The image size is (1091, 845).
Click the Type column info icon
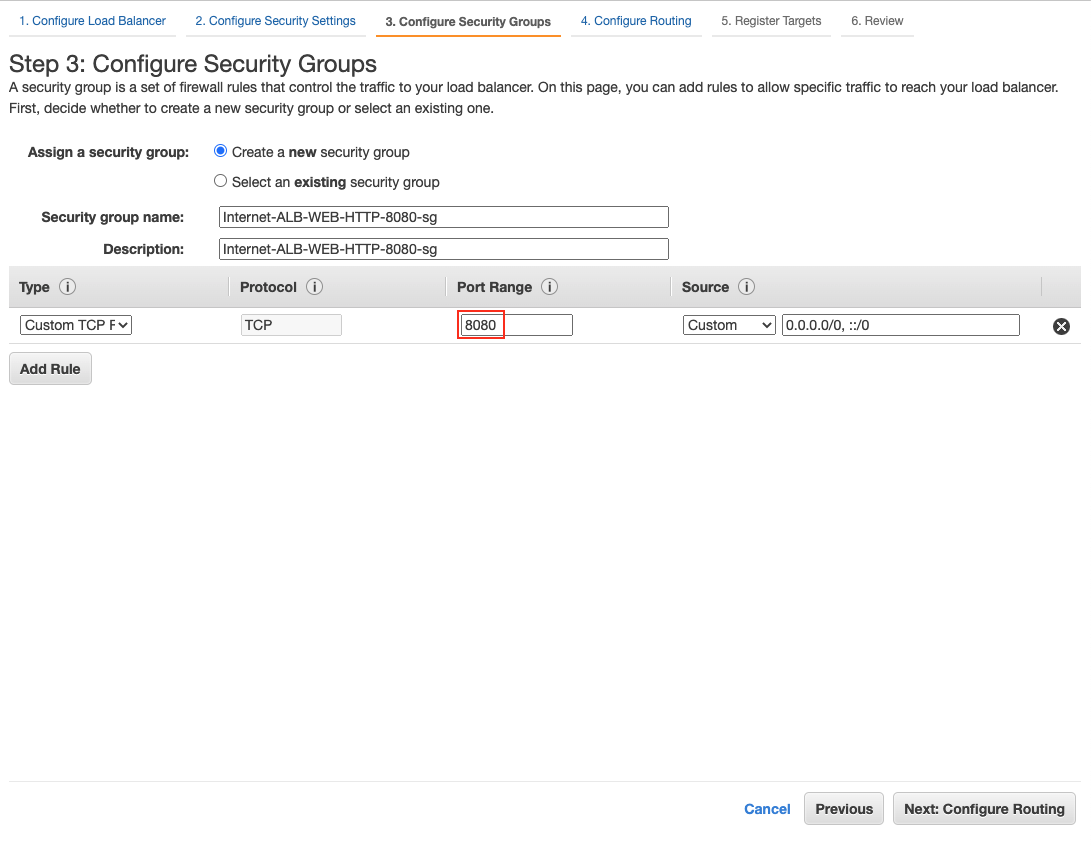click(67, 287)
